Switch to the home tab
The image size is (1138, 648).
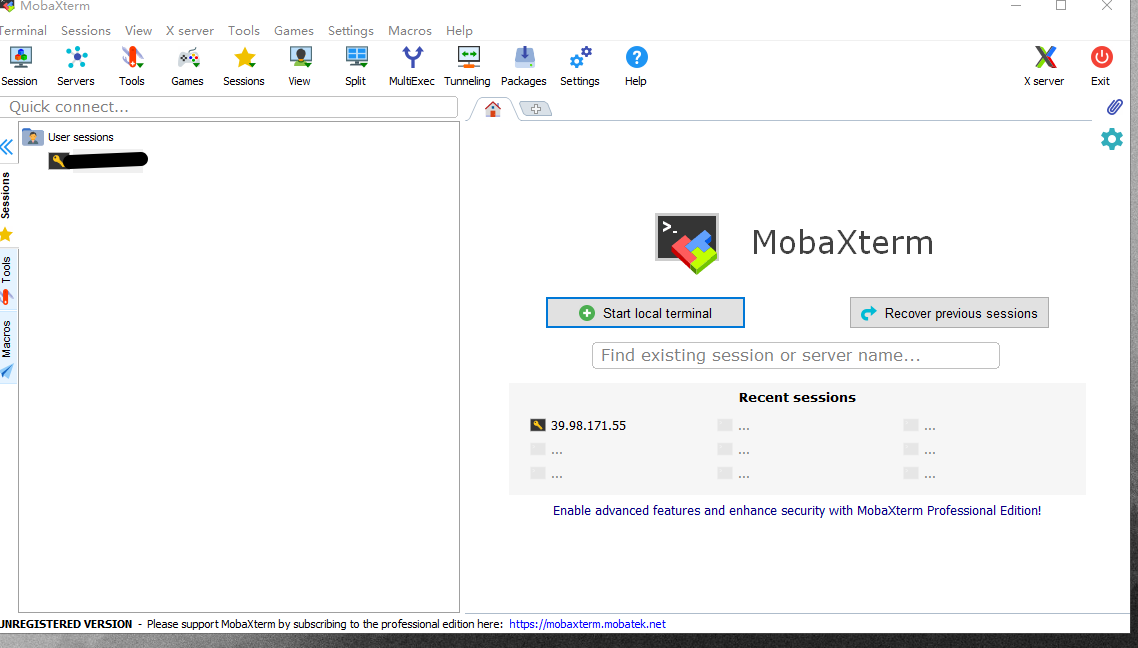(x=493, y=110)
